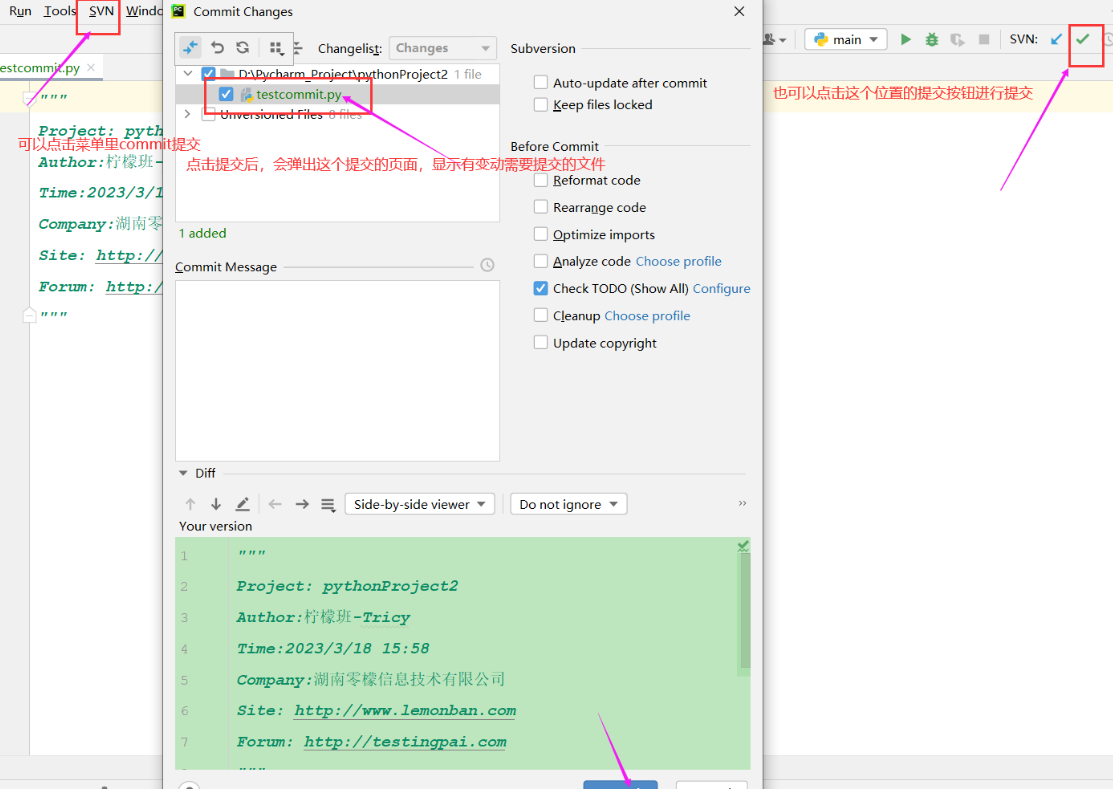The image size is (1113, 792).
Task: Click the Rollback (undo arrow) icon
Action: click(217, 48)
